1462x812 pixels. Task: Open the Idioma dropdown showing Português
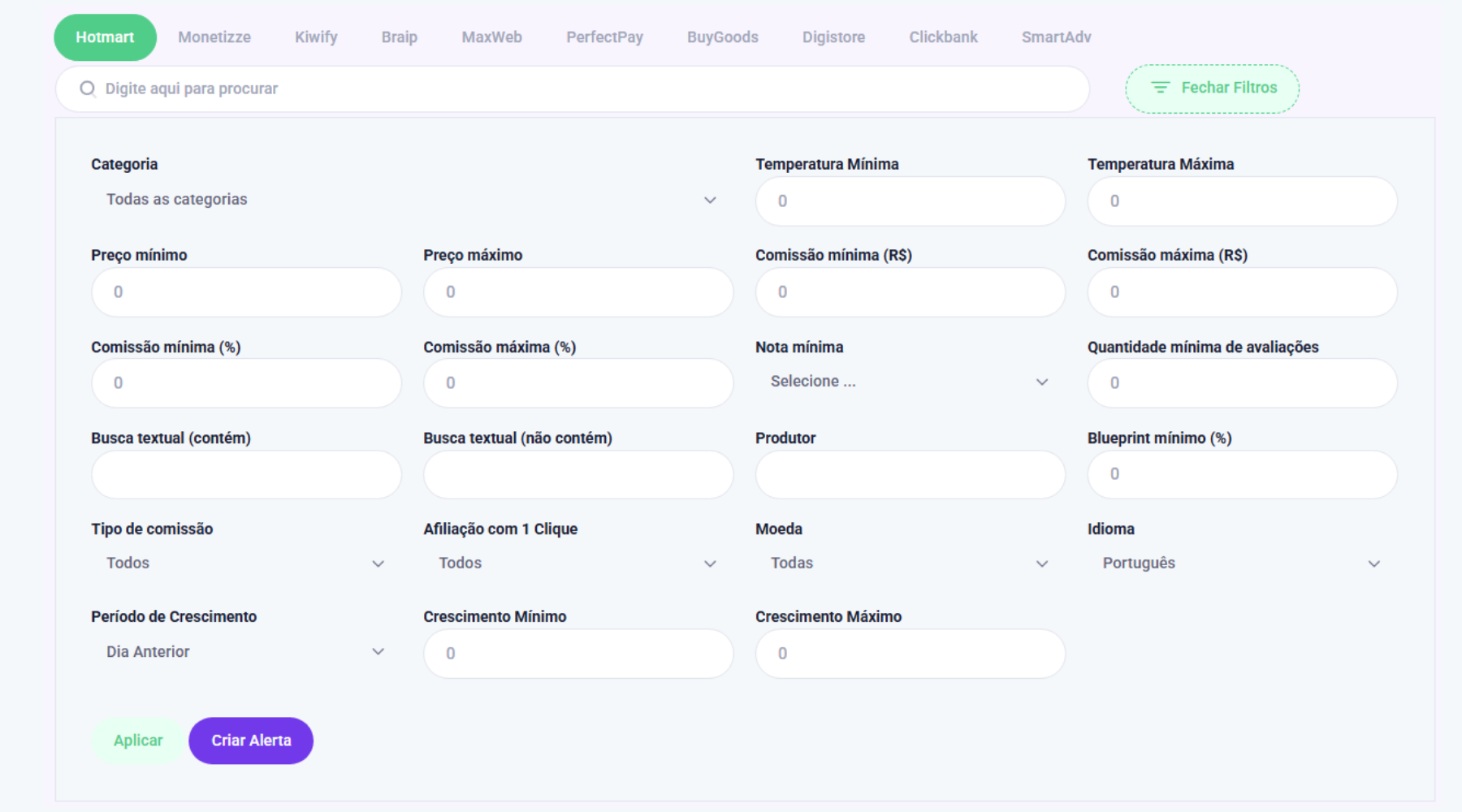pos(1241,564)
